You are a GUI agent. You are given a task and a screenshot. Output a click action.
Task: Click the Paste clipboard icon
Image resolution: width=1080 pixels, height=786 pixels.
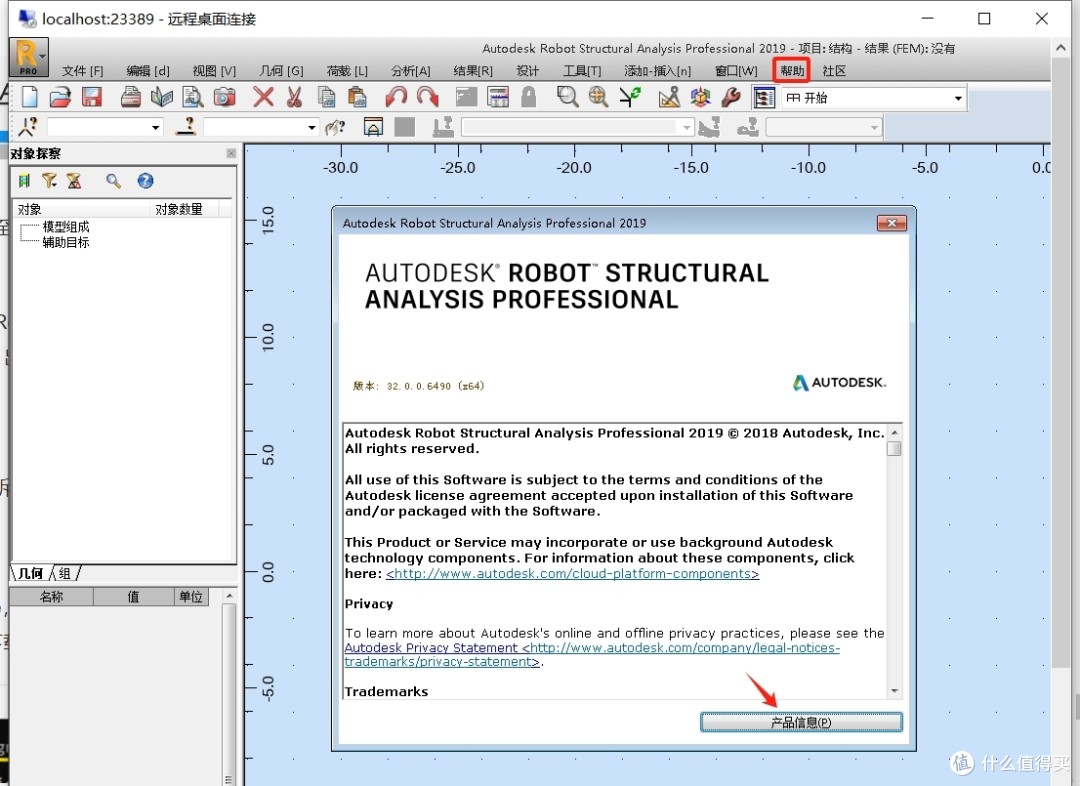point(357,97)
